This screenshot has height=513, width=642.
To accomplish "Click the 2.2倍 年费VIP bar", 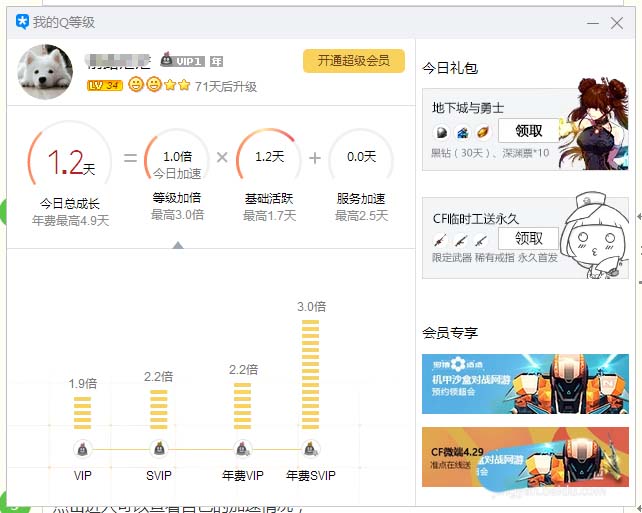I will pyautogui.click(x=242, y=406).
